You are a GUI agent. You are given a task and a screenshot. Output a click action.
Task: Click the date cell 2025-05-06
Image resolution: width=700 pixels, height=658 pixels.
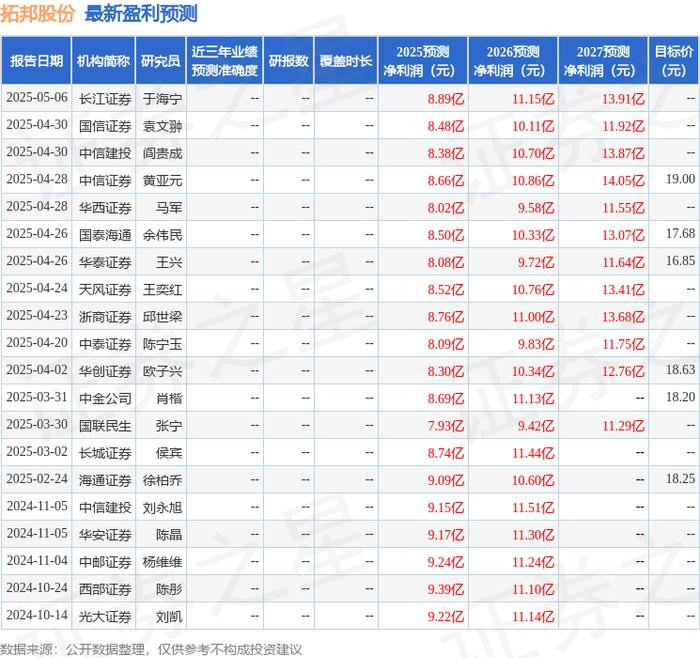pos(37,98)
